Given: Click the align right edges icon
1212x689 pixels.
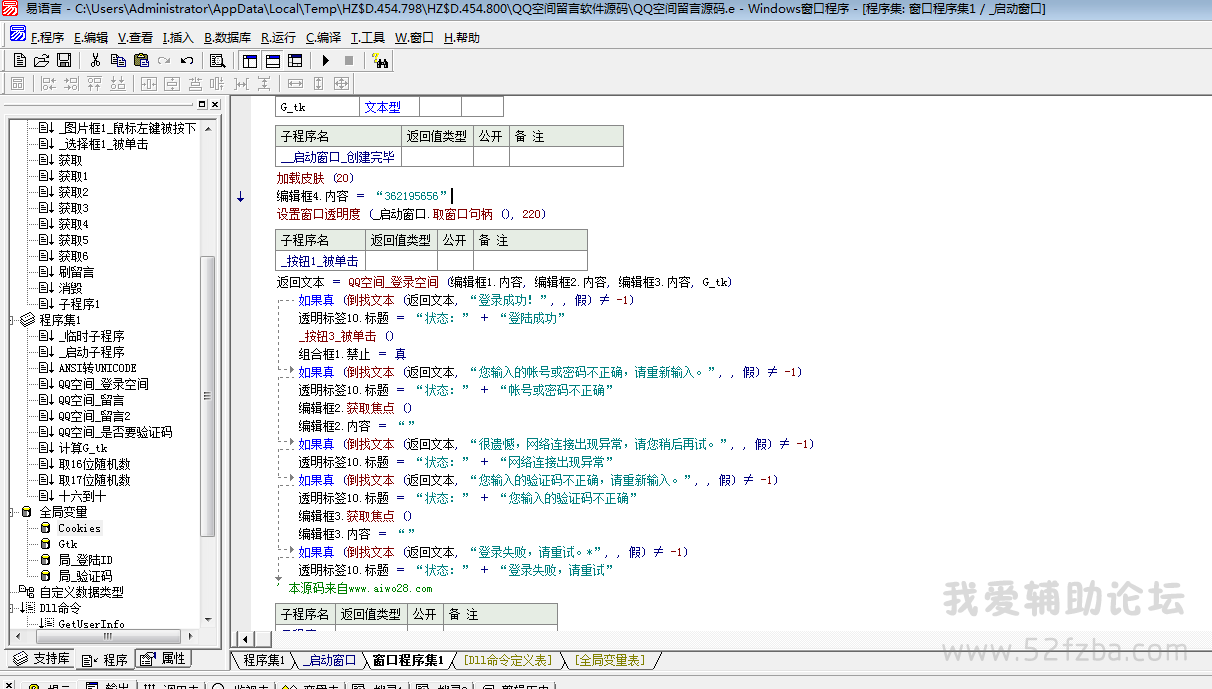Looking at the screenshot, I should [x=70, y=84].
